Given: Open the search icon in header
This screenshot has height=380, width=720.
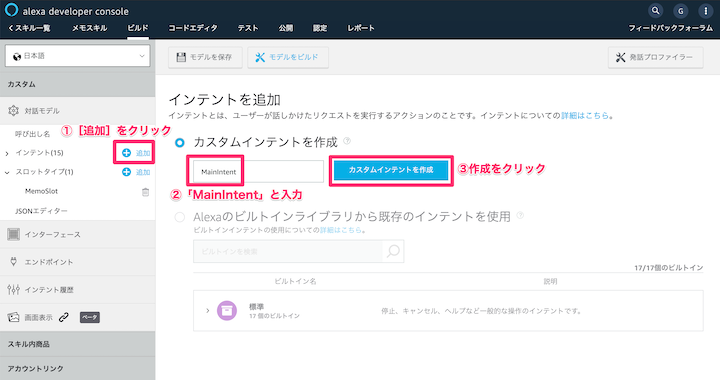Looking at the screenshot, I should tap(656, 11).
